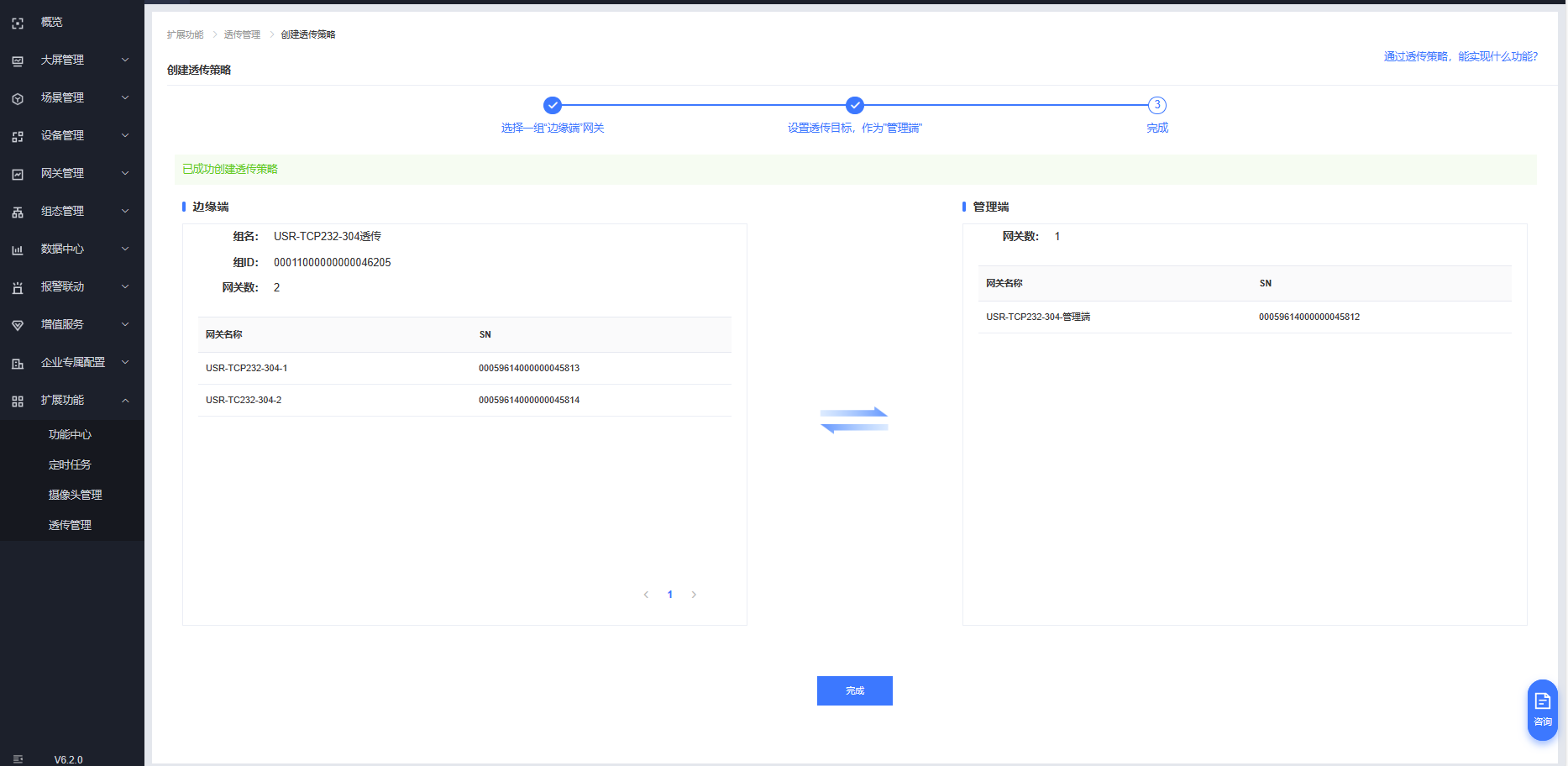Click 透传管理 in the breadcrumb
Image resolution: width=1568 pixels, height=766 pixels.
click(242, 34)
